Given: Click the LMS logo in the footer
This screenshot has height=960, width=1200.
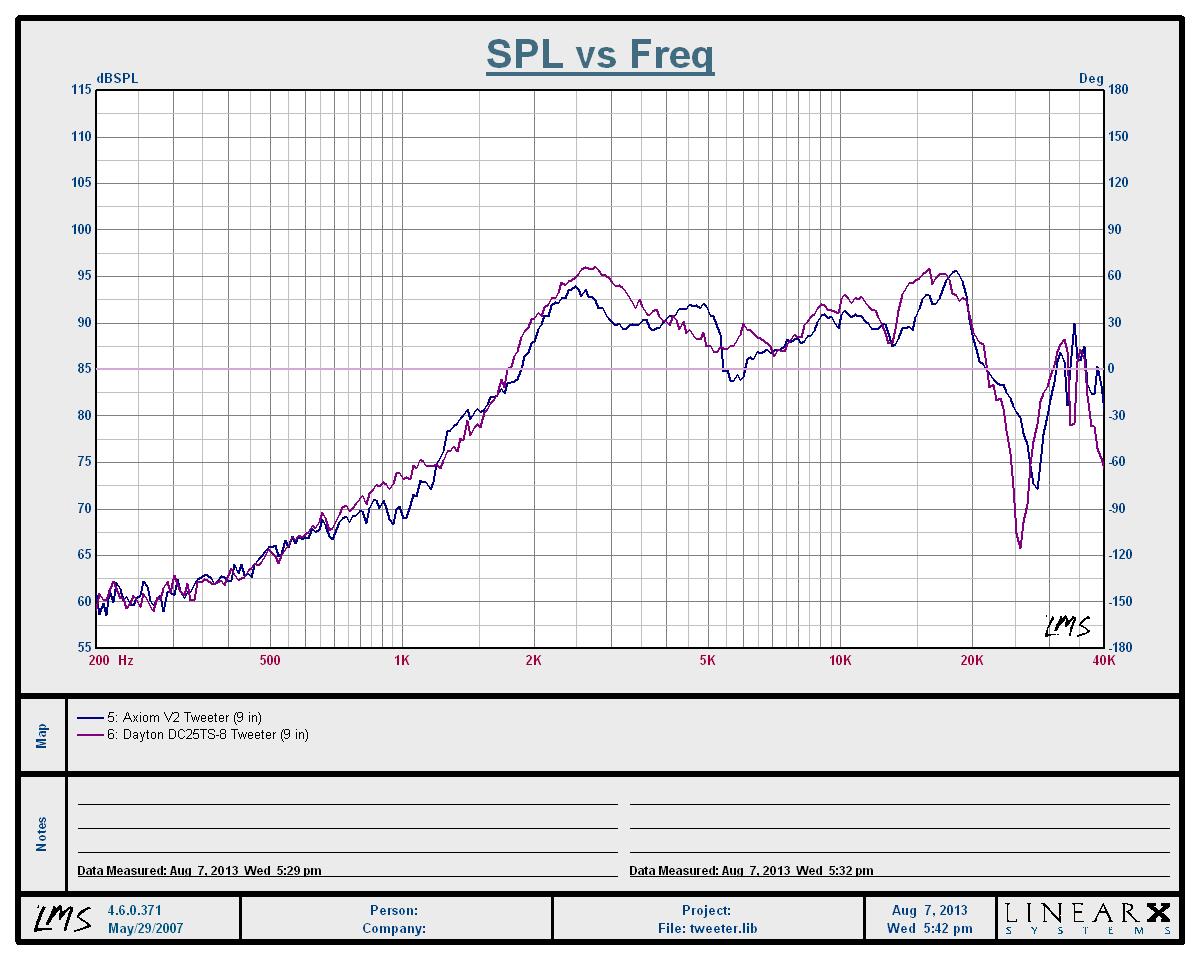Looking at the screenshot, I should click(64, 918).
